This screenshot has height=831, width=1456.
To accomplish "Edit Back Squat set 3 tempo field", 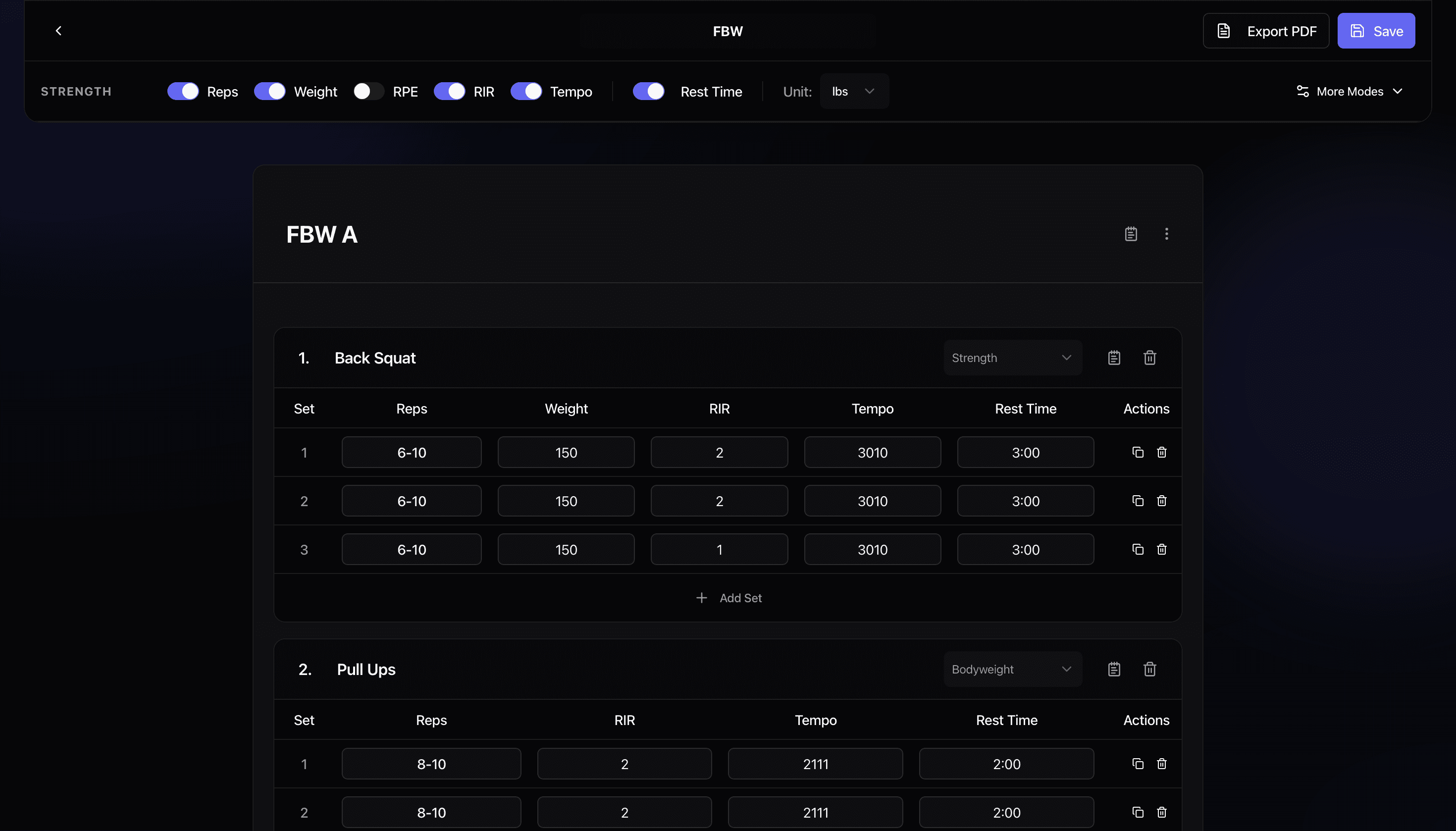I will coord(873,550).
